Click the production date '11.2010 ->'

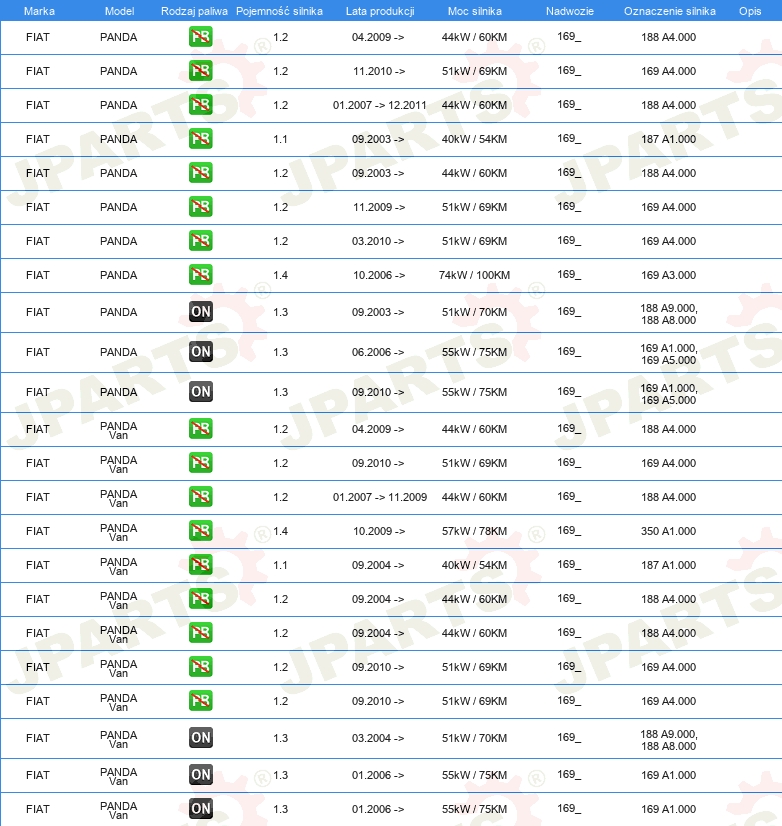pyautogui.click(x=379, y=71)
